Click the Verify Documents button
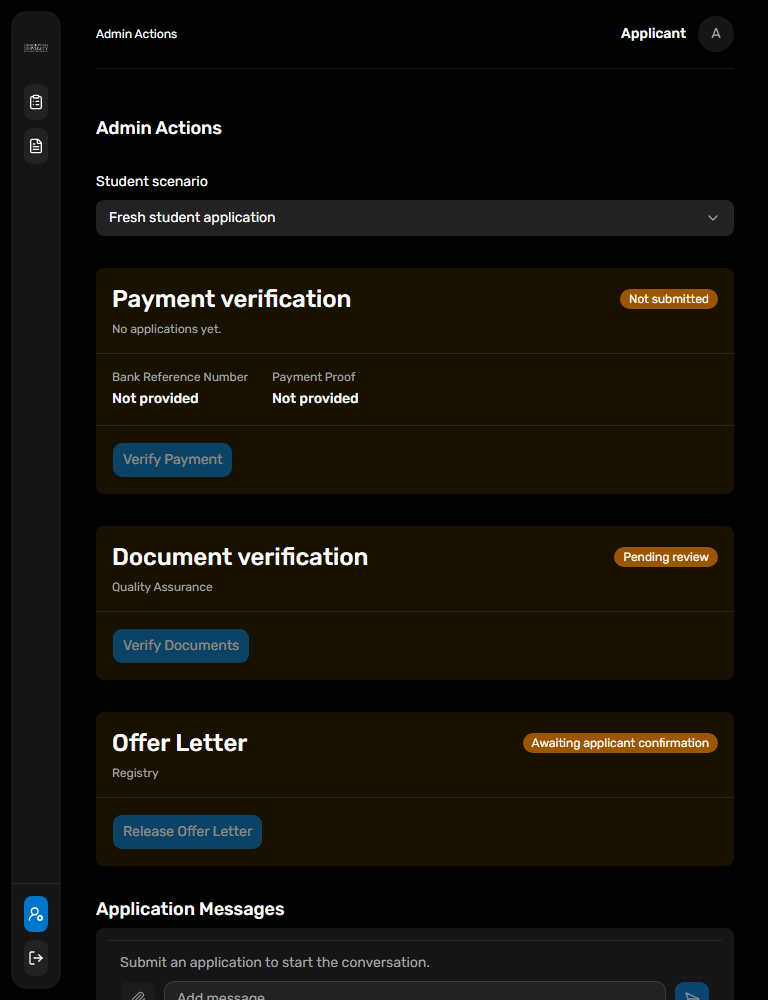This screenshot has width=768, height=1000. [x=181, y=646]
